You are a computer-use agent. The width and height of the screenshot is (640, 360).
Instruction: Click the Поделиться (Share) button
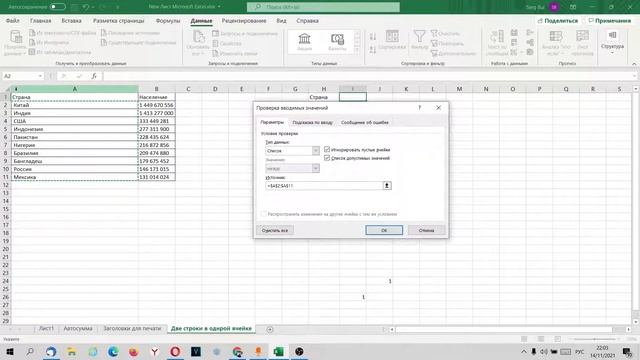tap(558, 20)
